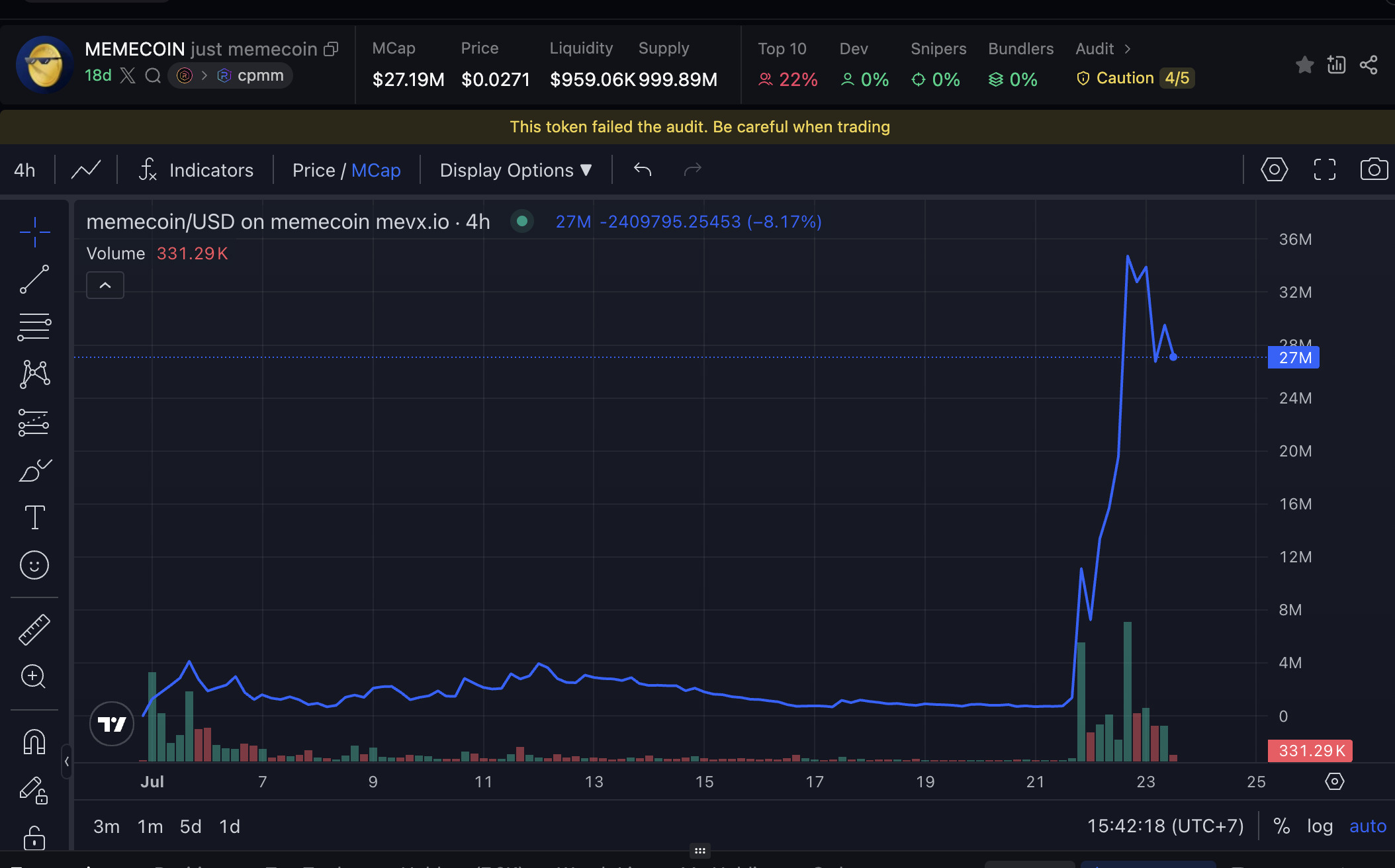Image resolution: width=1395 pixels, height=868 pixels.
Task: Click the Bundlers 0% stat
Action: [x=1020, y=65]
